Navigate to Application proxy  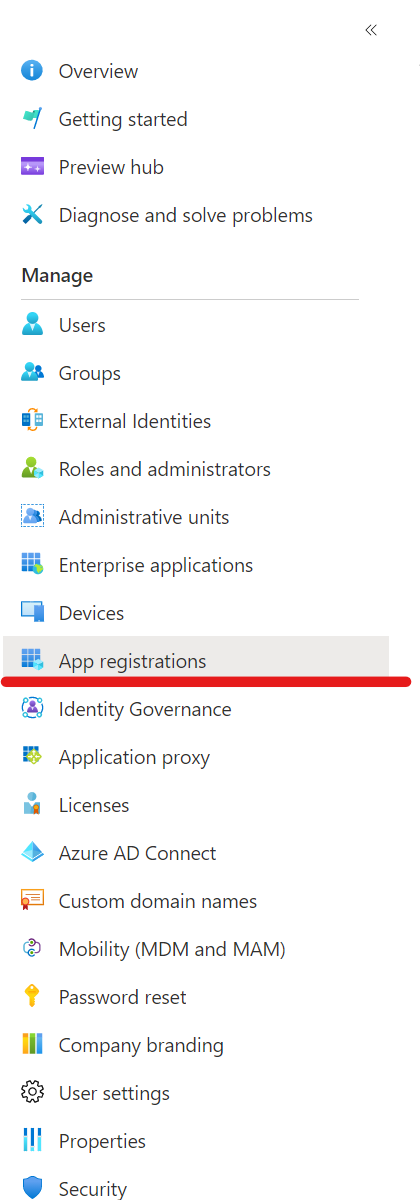(x=196, y=757)
